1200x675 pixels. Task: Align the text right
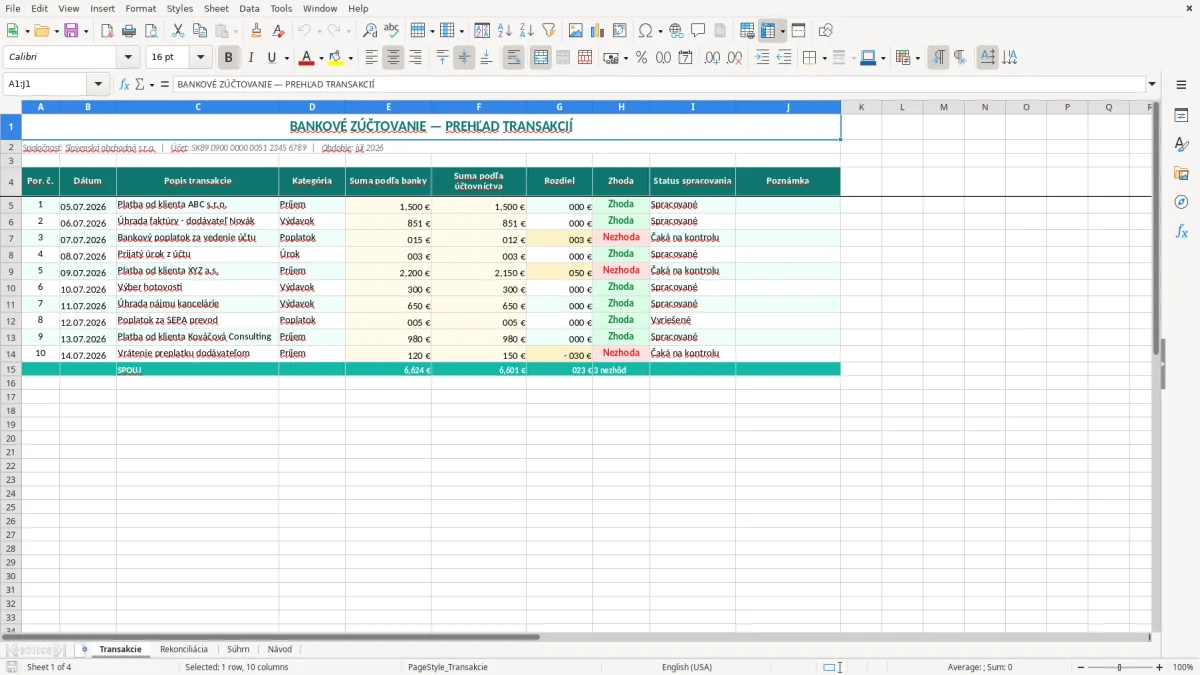tap(415, 58)
